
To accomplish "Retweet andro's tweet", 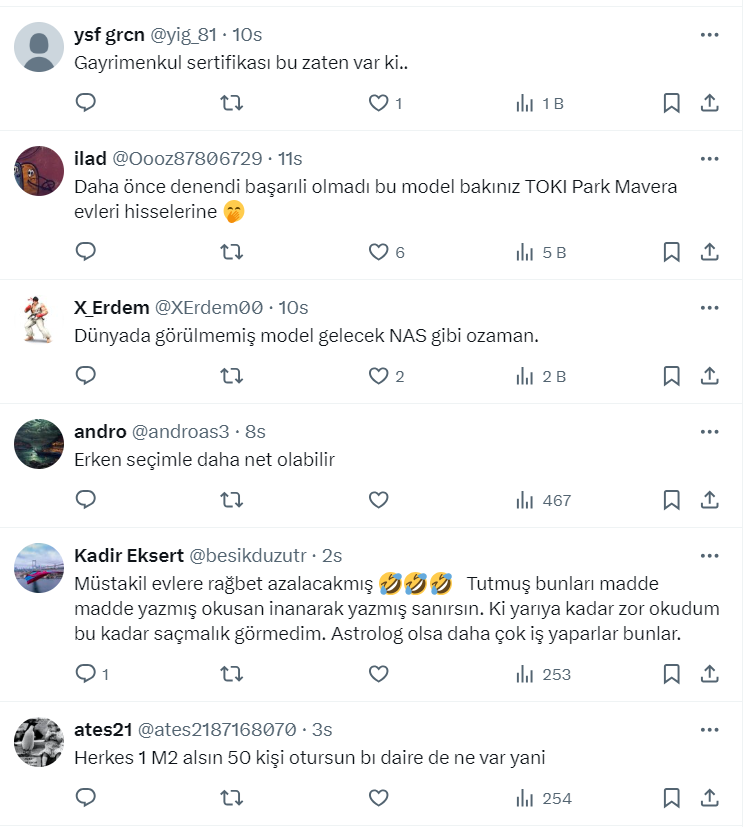I will pyautogui.click(x=231, y=500).
